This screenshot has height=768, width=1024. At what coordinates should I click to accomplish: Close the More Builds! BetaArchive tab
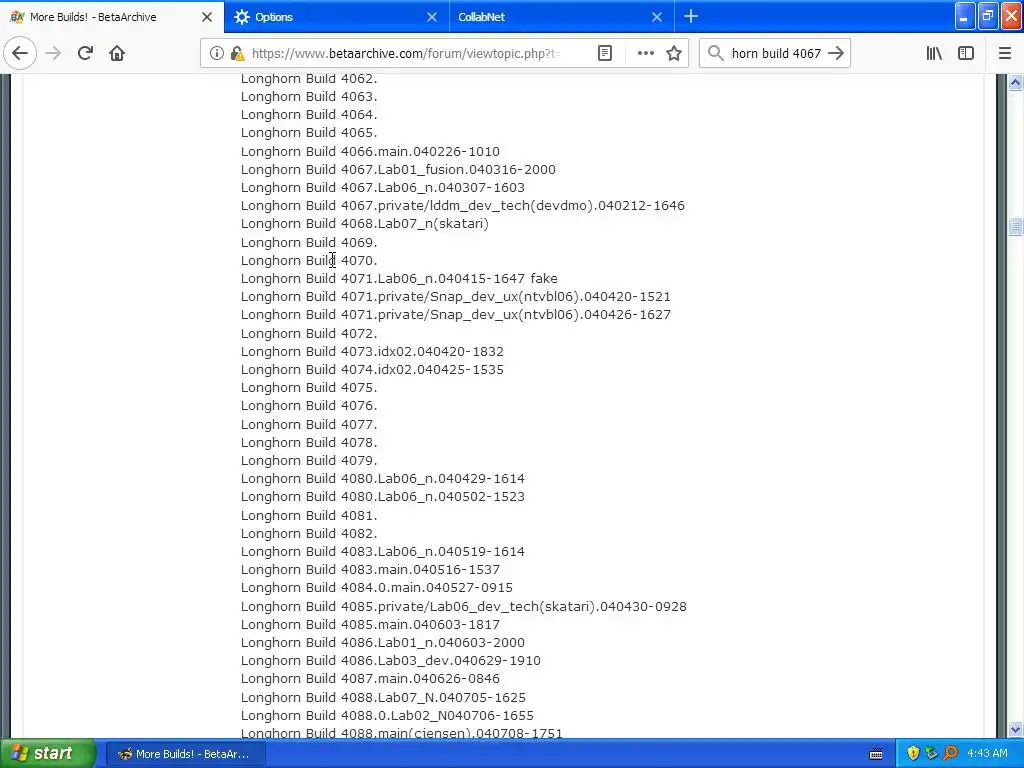point(207,17)
